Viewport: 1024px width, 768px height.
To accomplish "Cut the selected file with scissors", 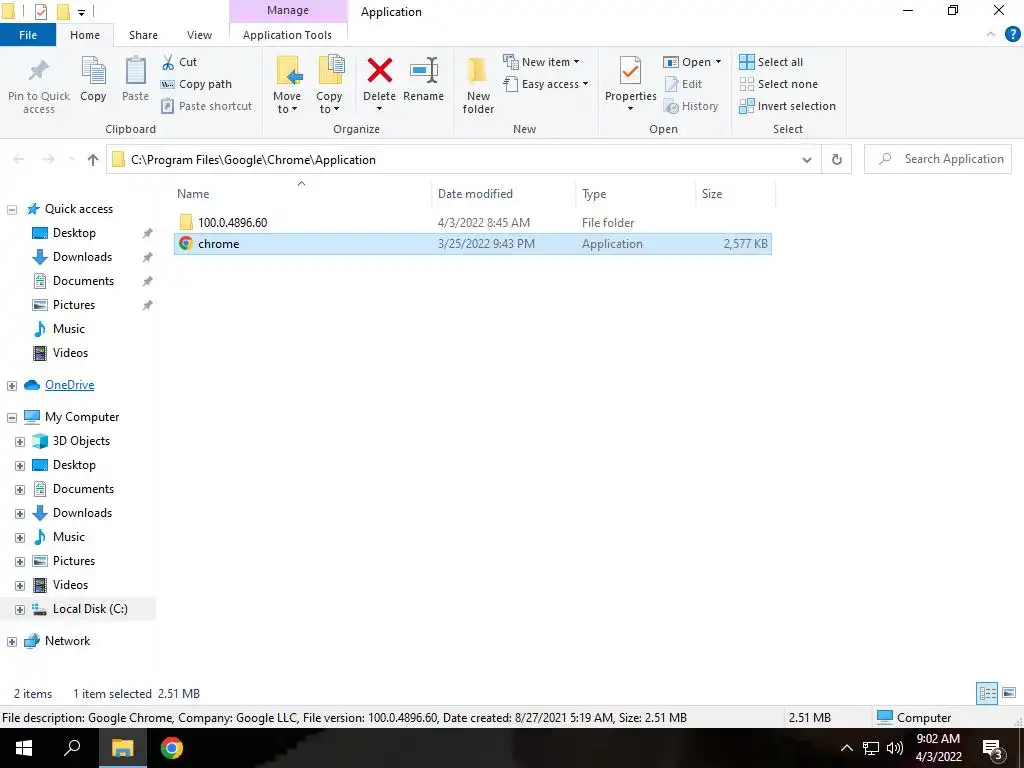I will (x=180, y=62).
